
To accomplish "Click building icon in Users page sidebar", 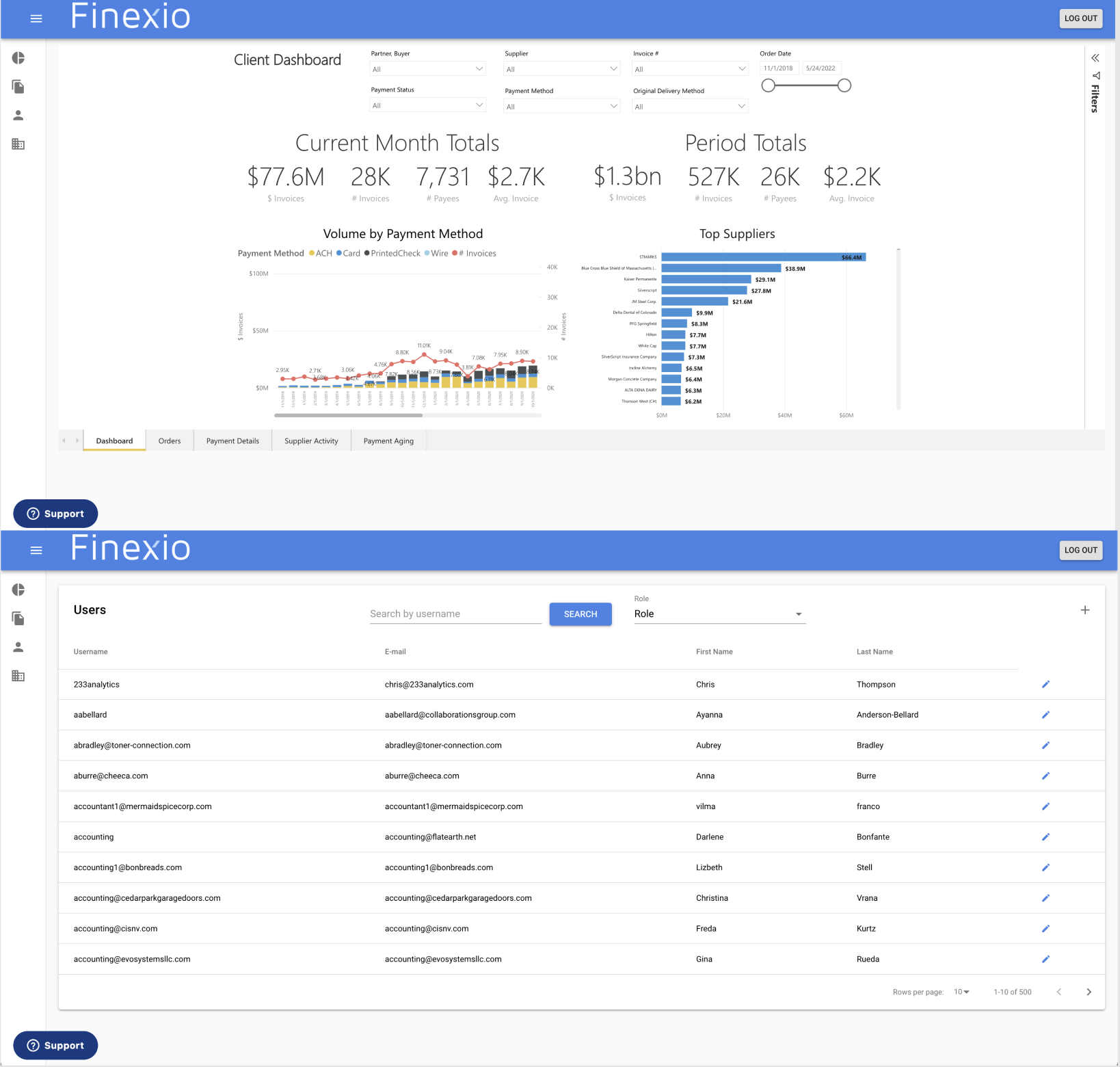I will pos(18,676).
